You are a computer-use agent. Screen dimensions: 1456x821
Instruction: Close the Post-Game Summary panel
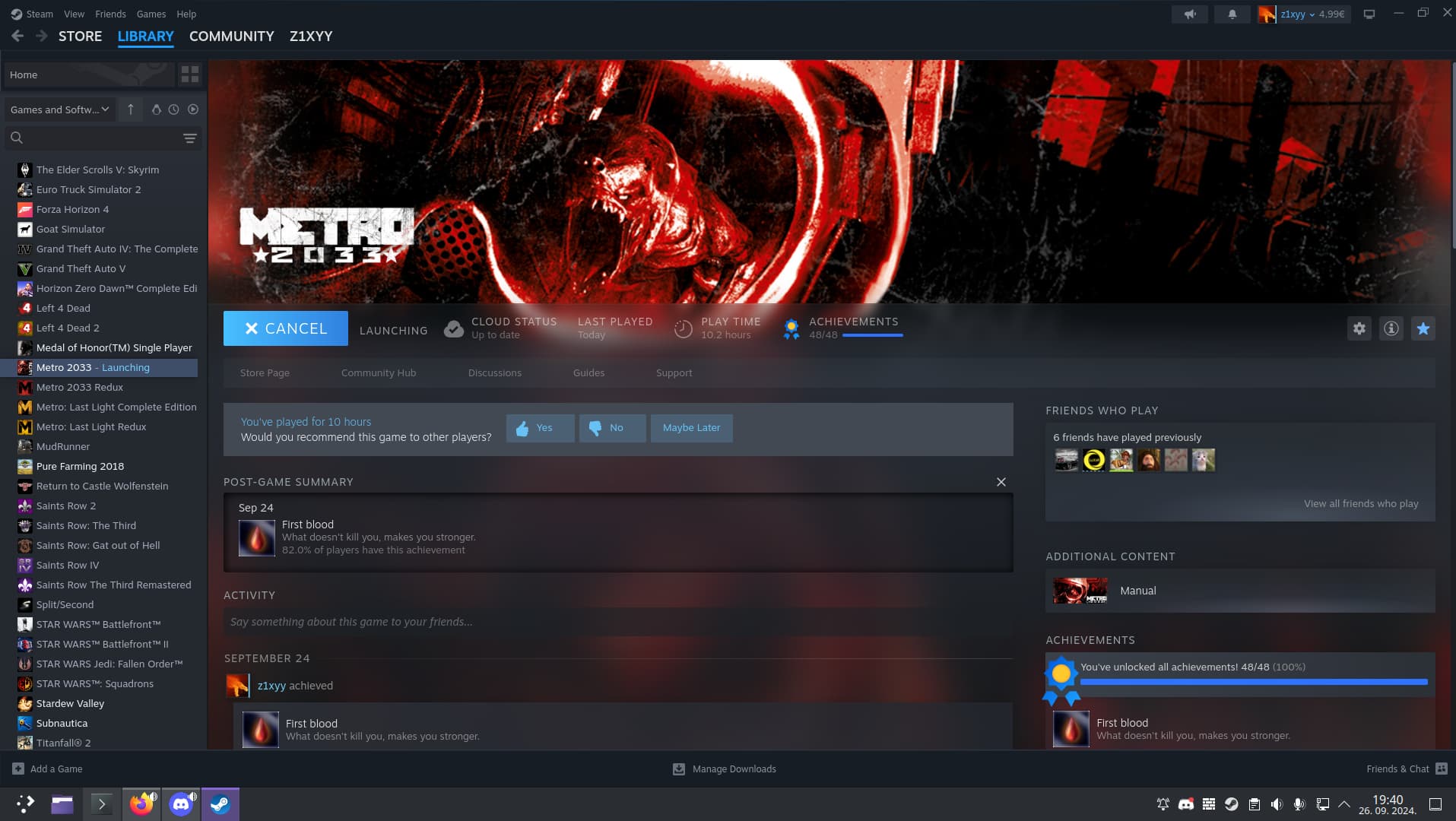[x=1001, y=482]
